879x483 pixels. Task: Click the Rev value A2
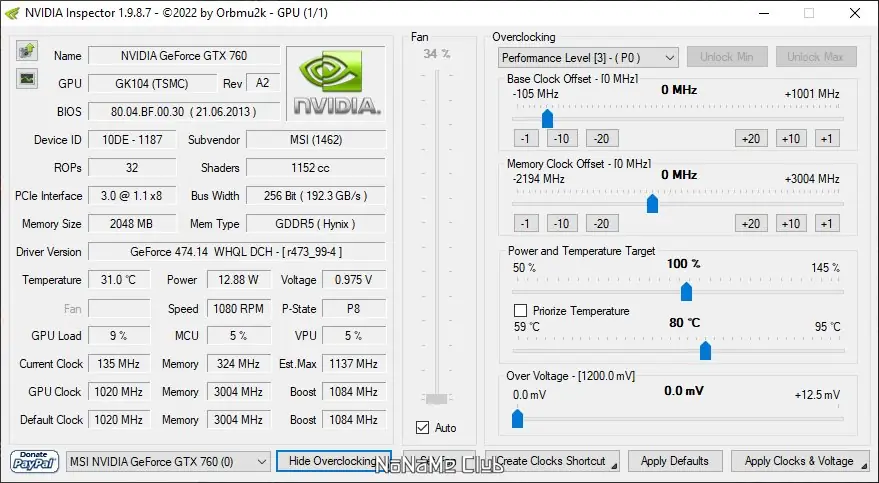[263, 83]
